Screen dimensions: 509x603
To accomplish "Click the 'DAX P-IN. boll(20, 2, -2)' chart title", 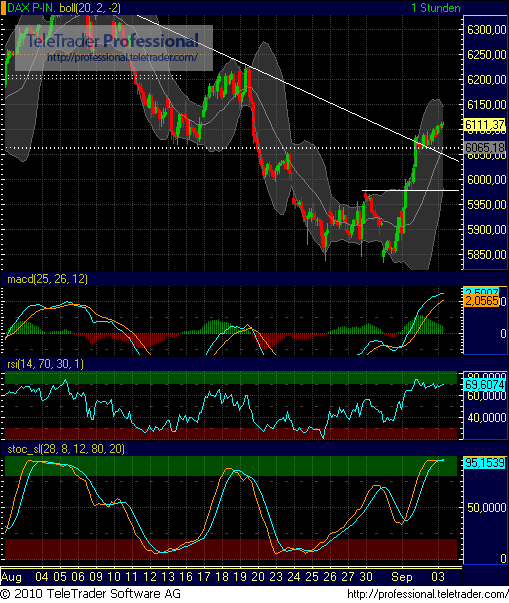I will click(64, 8).
